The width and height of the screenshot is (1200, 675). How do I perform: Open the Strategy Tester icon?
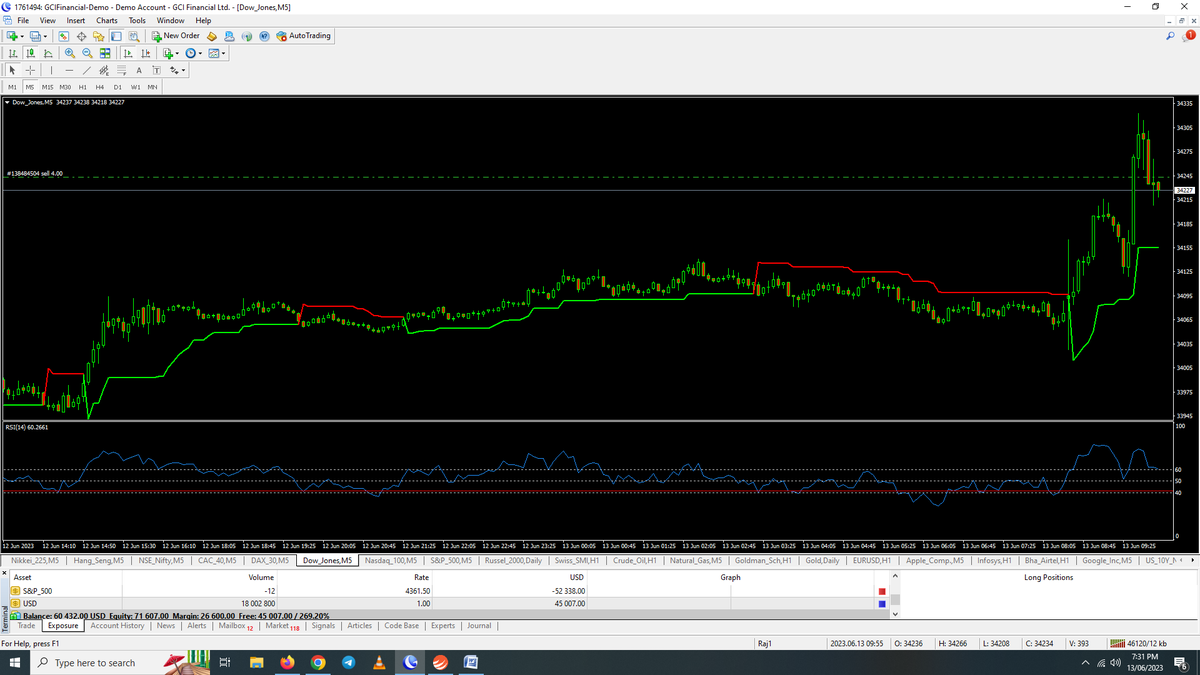(134, 36)
